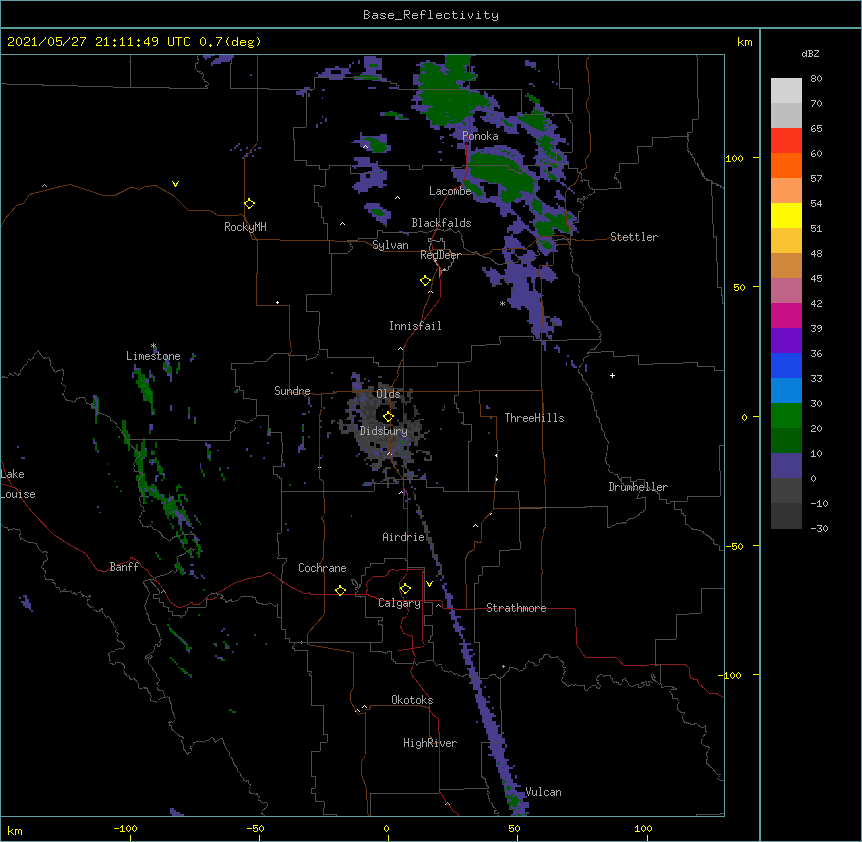Pick the bright green 20-30 dBZ legend swatch

pyautogui.click(x=786, y=416)
